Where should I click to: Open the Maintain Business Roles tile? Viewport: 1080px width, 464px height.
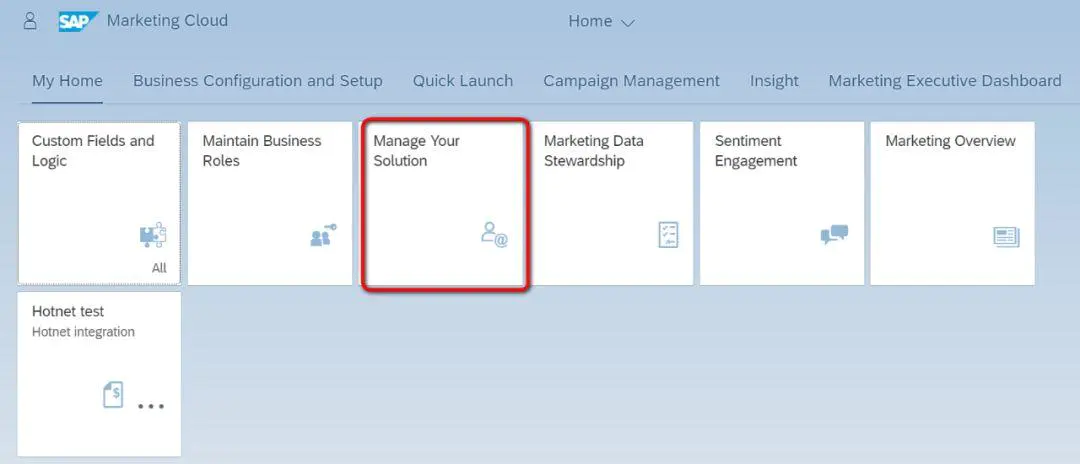[x=270, y=203]
